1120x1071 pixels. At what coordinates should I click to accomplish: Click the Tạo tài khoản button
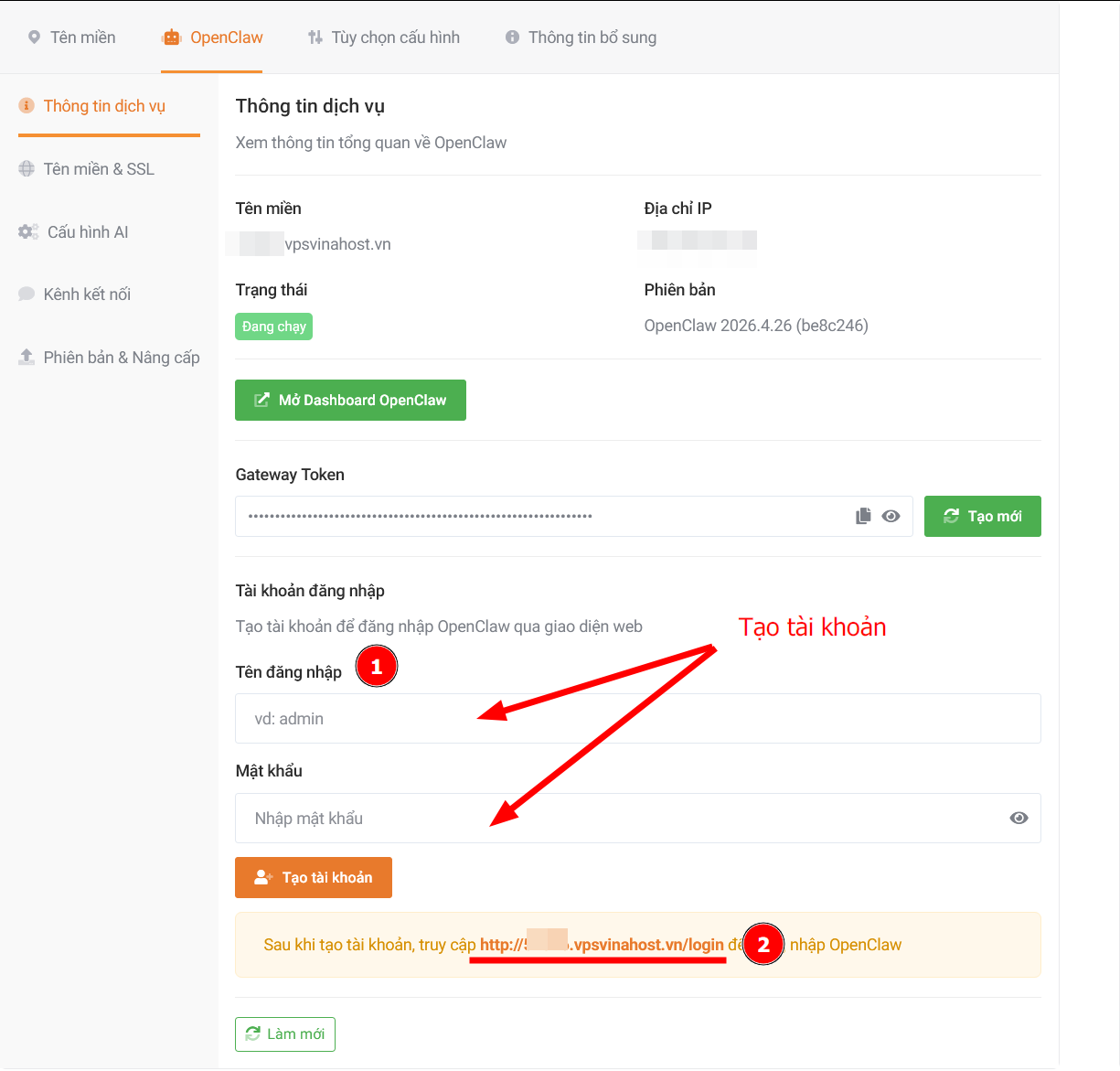314,878
